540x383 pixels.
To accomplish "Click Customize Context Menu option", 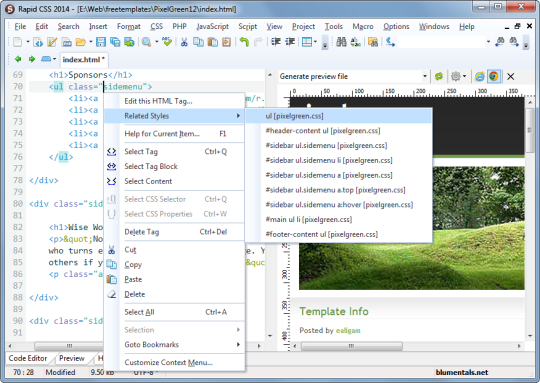I will (168, 362).
